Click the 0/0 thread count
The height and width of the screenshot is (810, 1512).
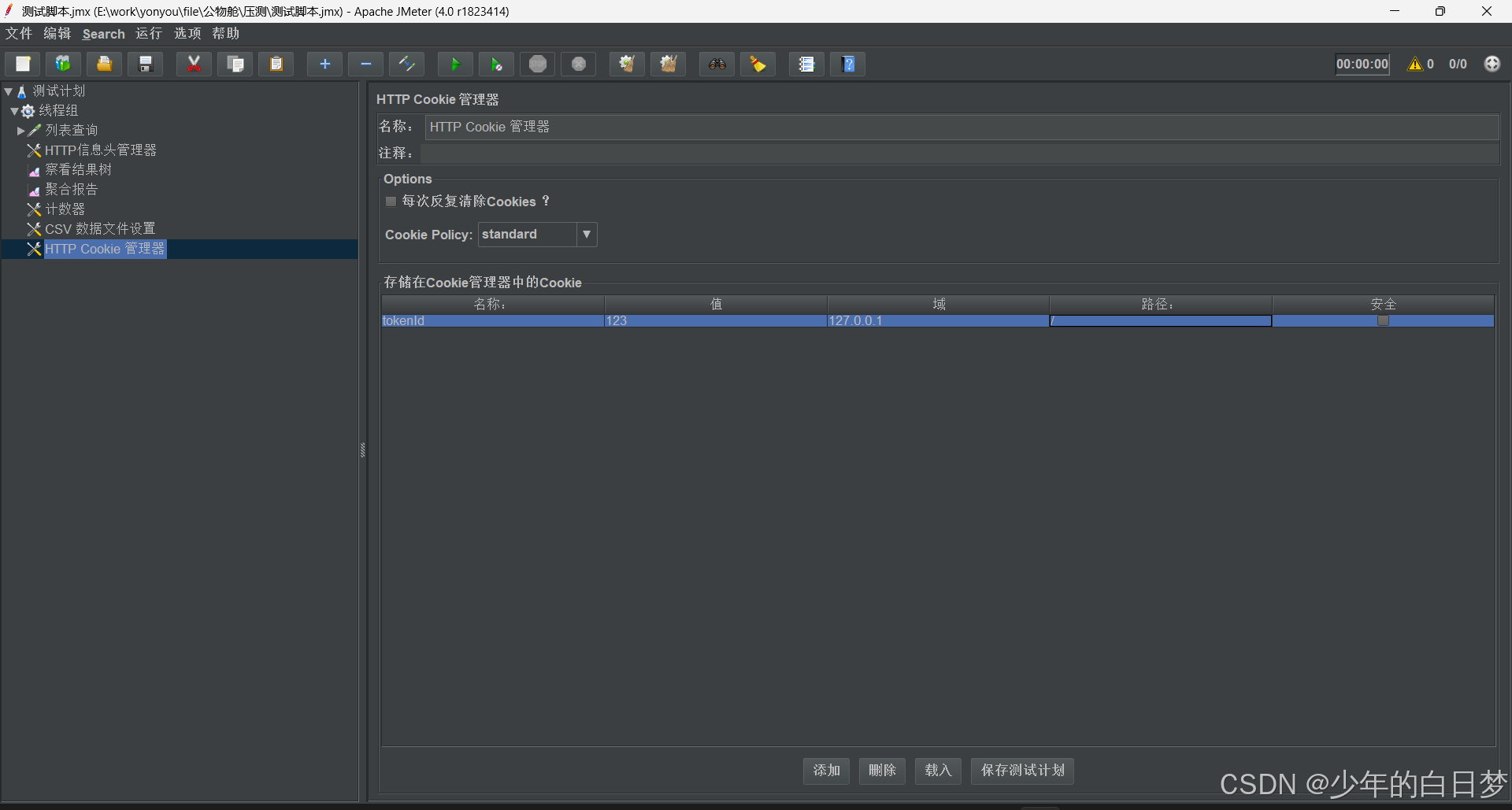coord(1458,64)
